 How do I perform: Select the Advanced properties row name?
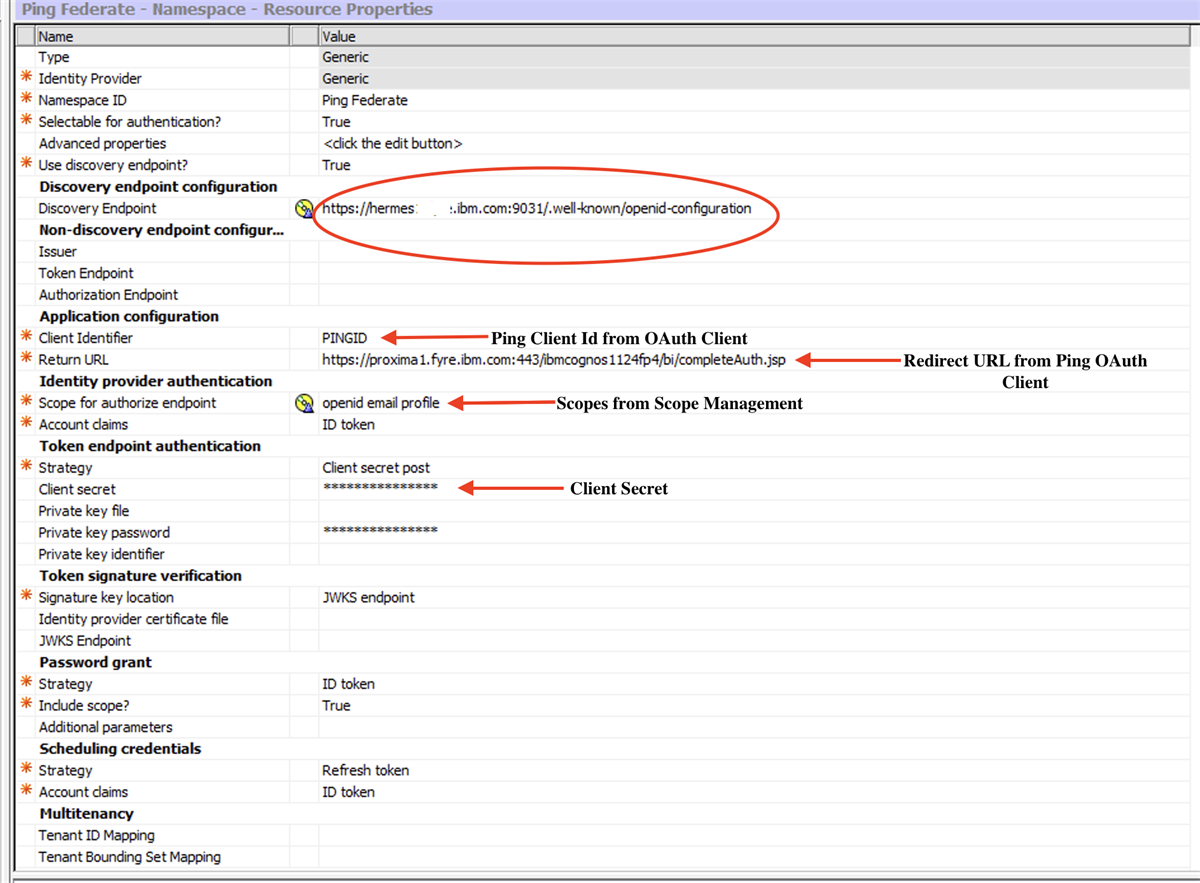pyautogui.click(x=102, y=144)
